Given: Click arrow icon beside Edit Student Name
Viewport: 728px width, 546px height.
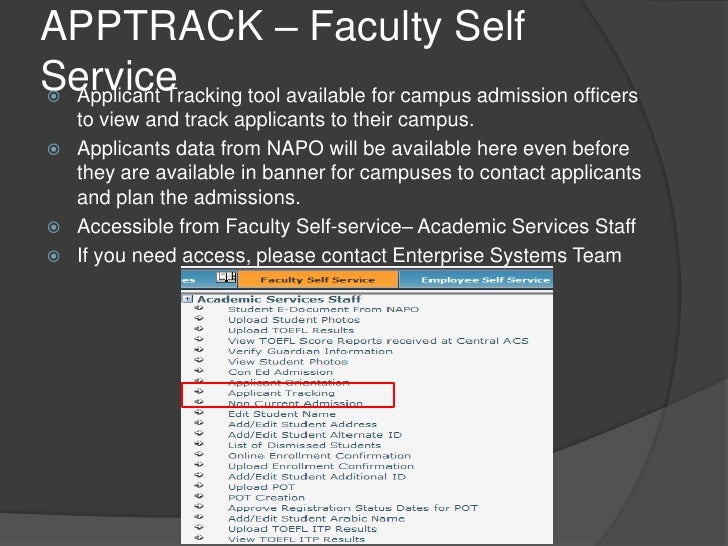Looking at the screenshot, I should [x=199, y=412].
